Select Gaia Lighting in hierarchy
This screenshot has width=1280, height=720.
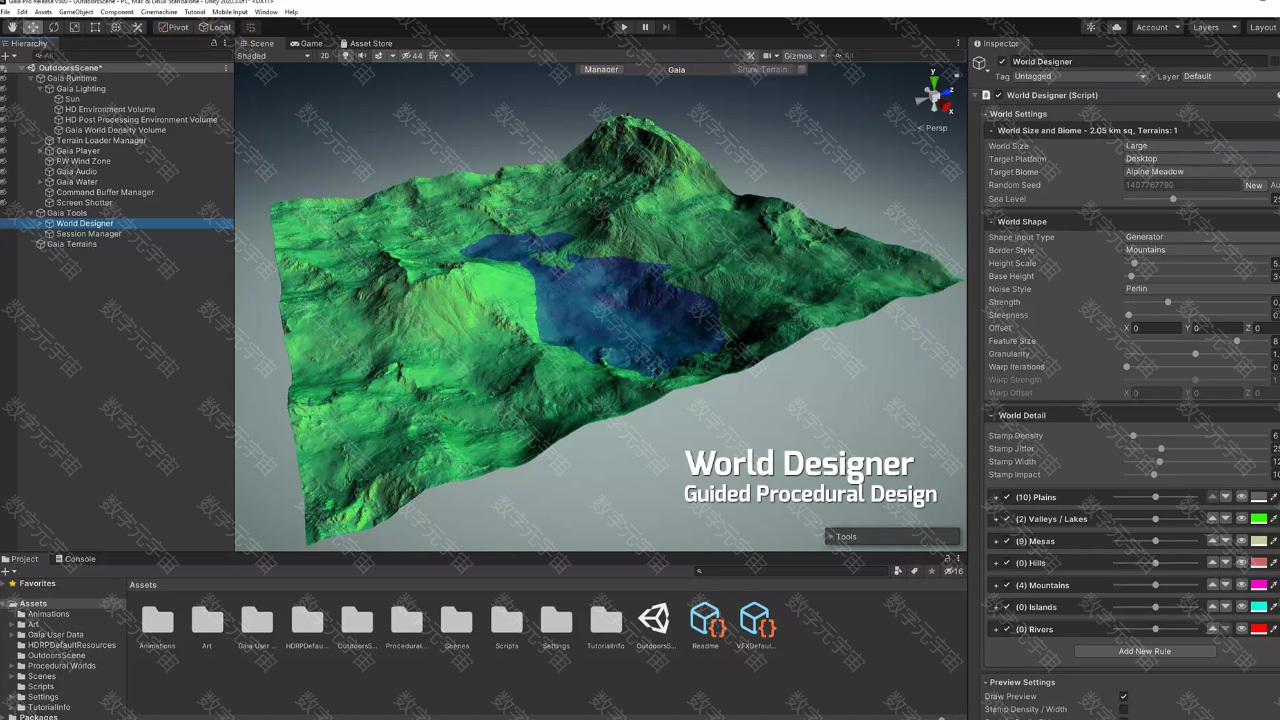click(80, 89)
